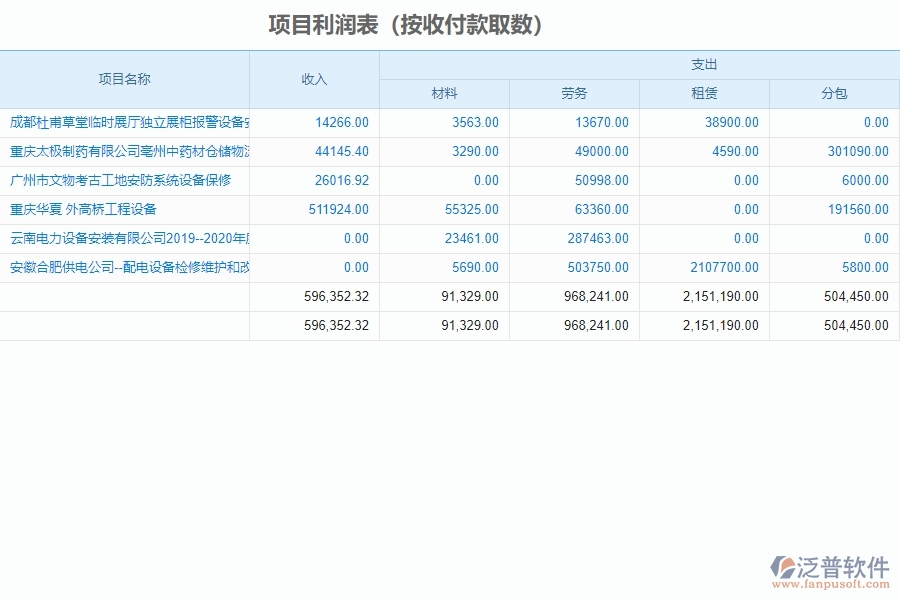Click the 项目名称 column header
The height and width of the screenshot is (600, 900).
coord(125,78)
